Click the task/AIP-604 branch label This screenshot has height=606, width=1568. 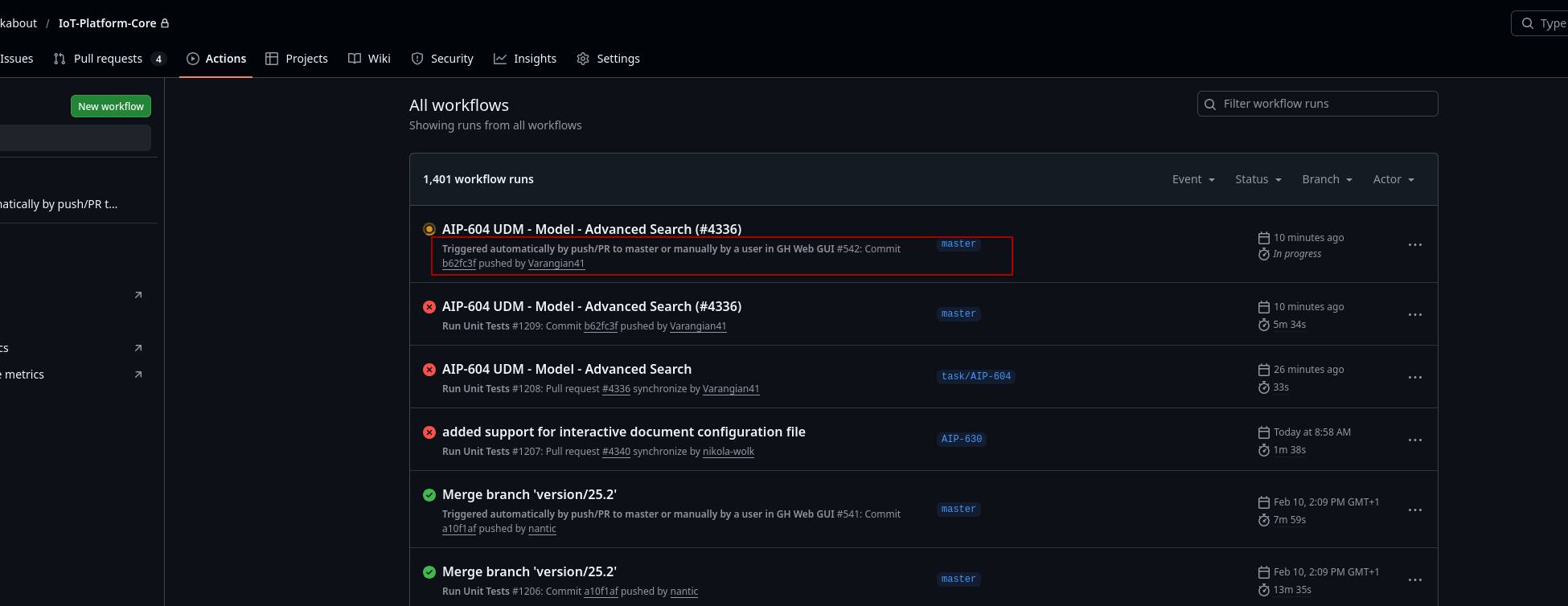[976, 376]
